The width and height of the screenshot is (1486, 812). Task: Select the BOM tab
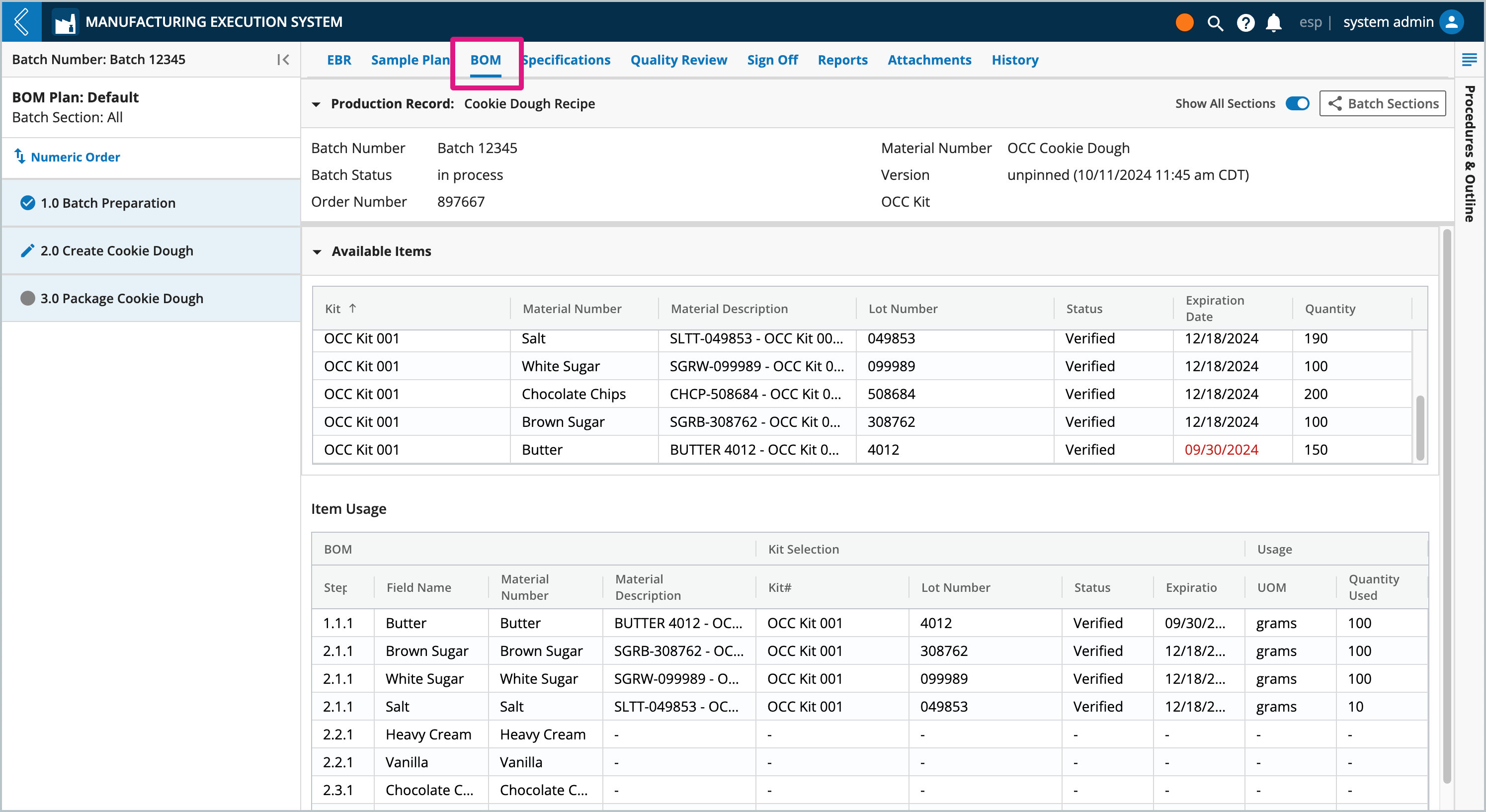click(x=485, y=60)
